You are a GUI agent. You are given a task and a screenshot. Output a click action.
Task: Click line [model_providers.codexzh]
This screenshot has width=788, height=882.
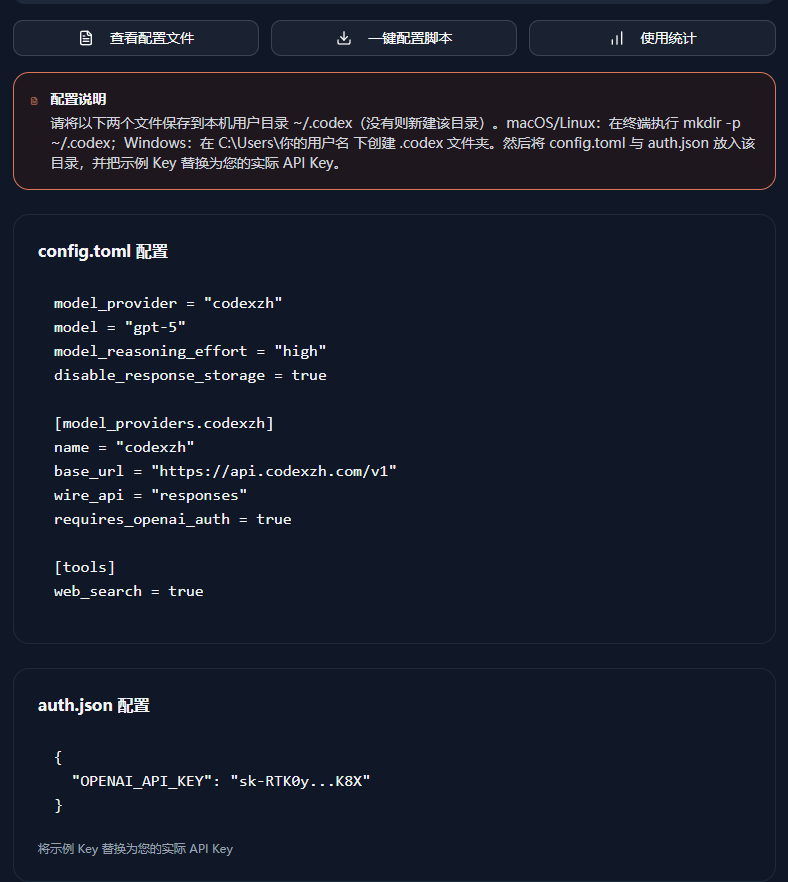coord(164,423)
